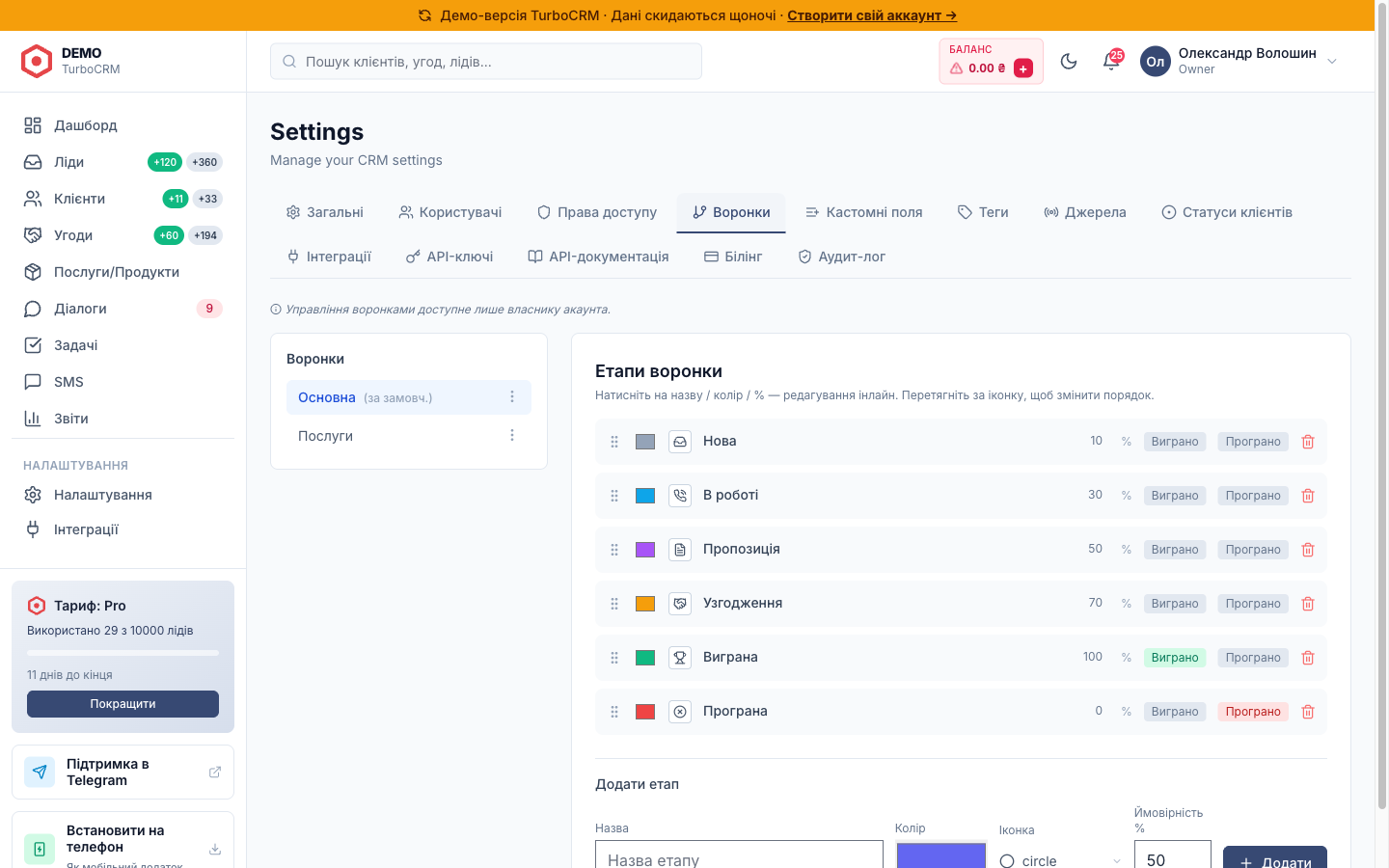
Task: Click the Назва етапу input
Action: click(739, 854)
